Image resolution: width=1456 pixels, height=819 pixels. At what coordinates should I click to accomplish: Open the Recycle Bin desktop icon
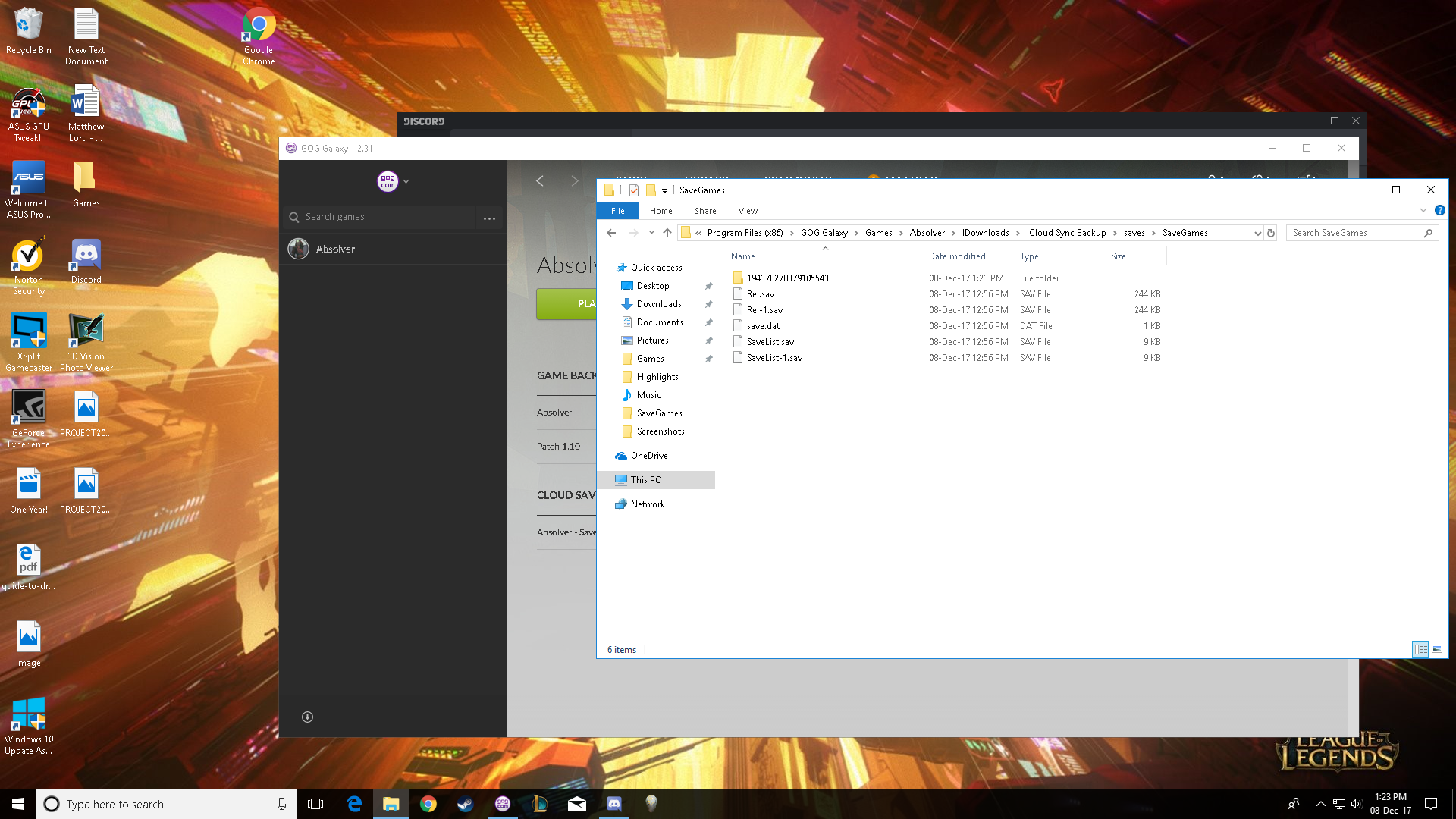(28, 30)
